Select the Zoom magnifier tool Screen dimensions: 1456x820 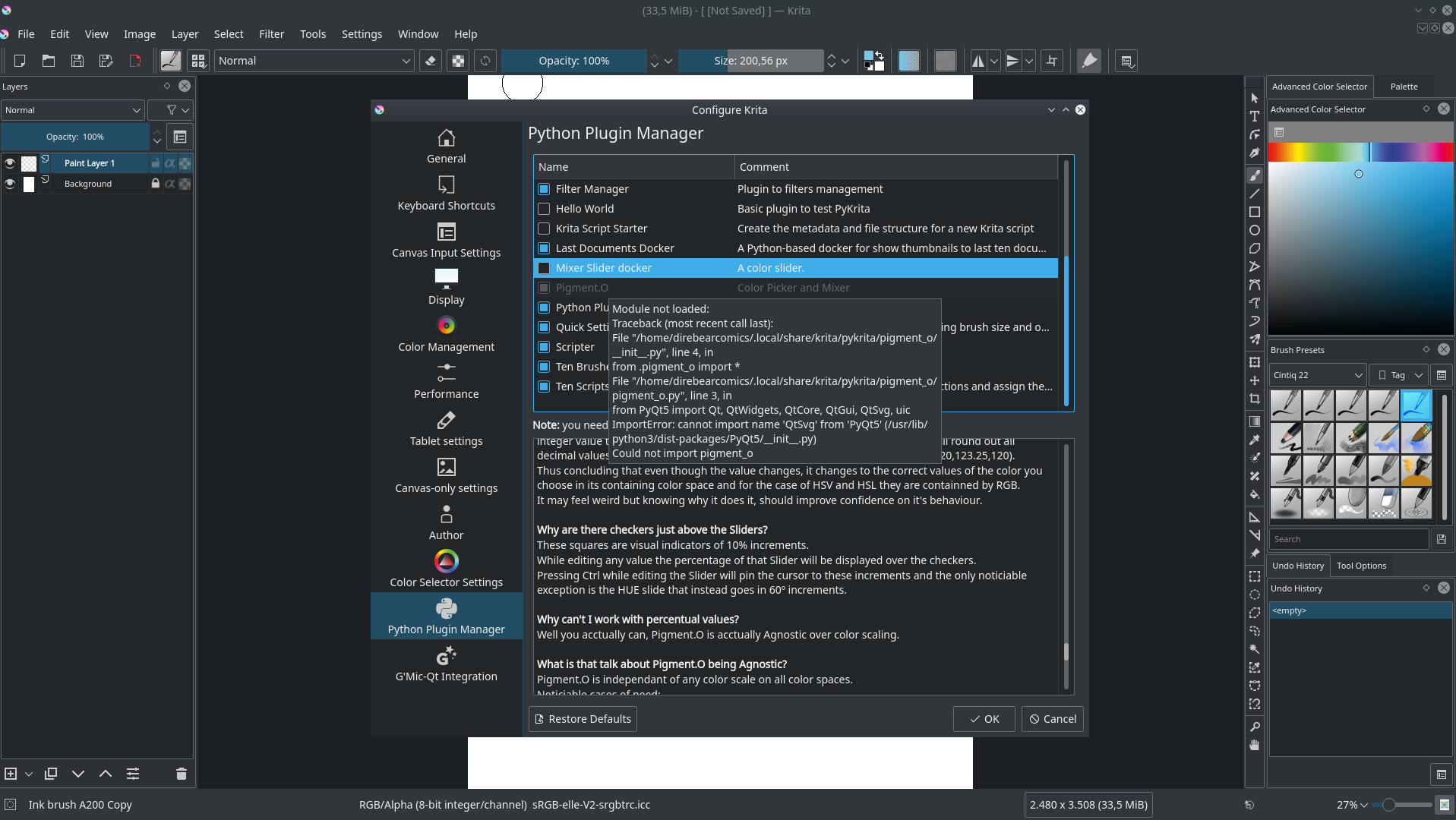point(1255,727)
